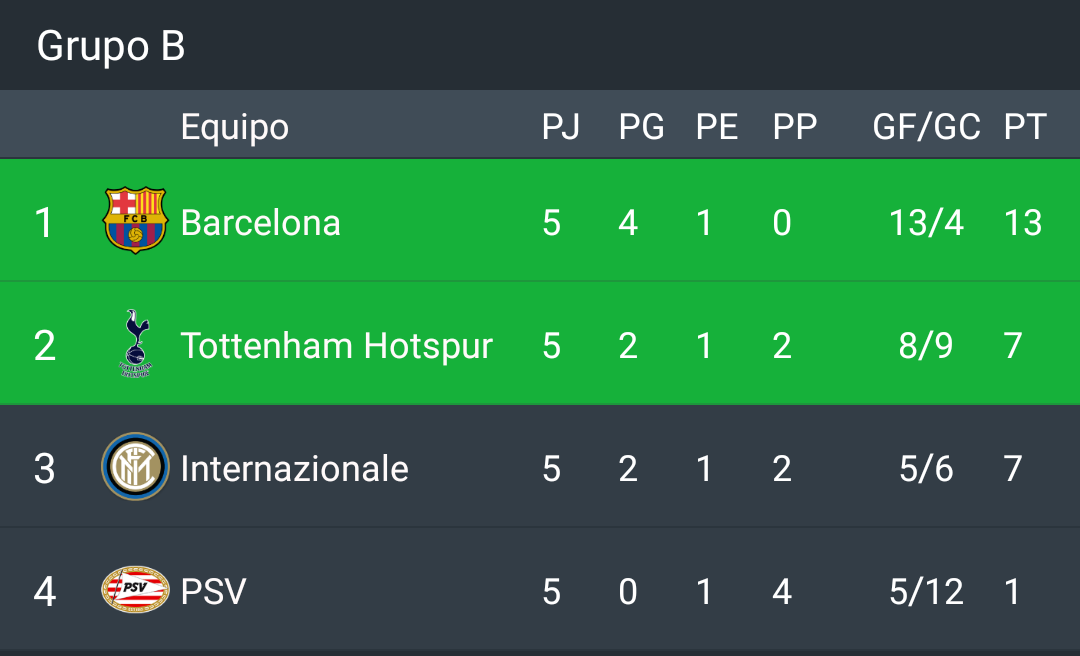1080x656 pixels.
Task: Click the PSV oval club logo
Action: (135, 589)
